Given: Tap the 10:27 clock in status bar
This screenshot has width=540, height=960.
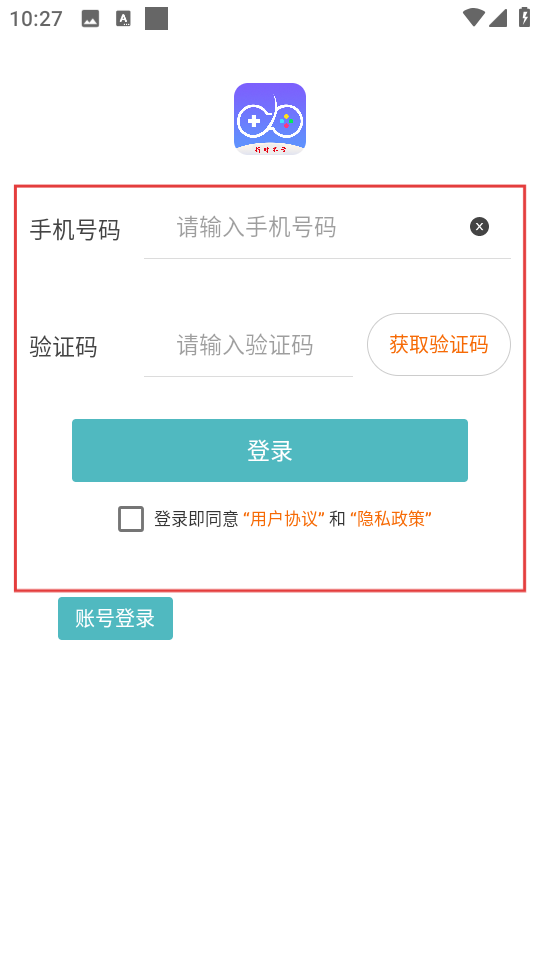Looking at the screenshot, I should [36, 19].
